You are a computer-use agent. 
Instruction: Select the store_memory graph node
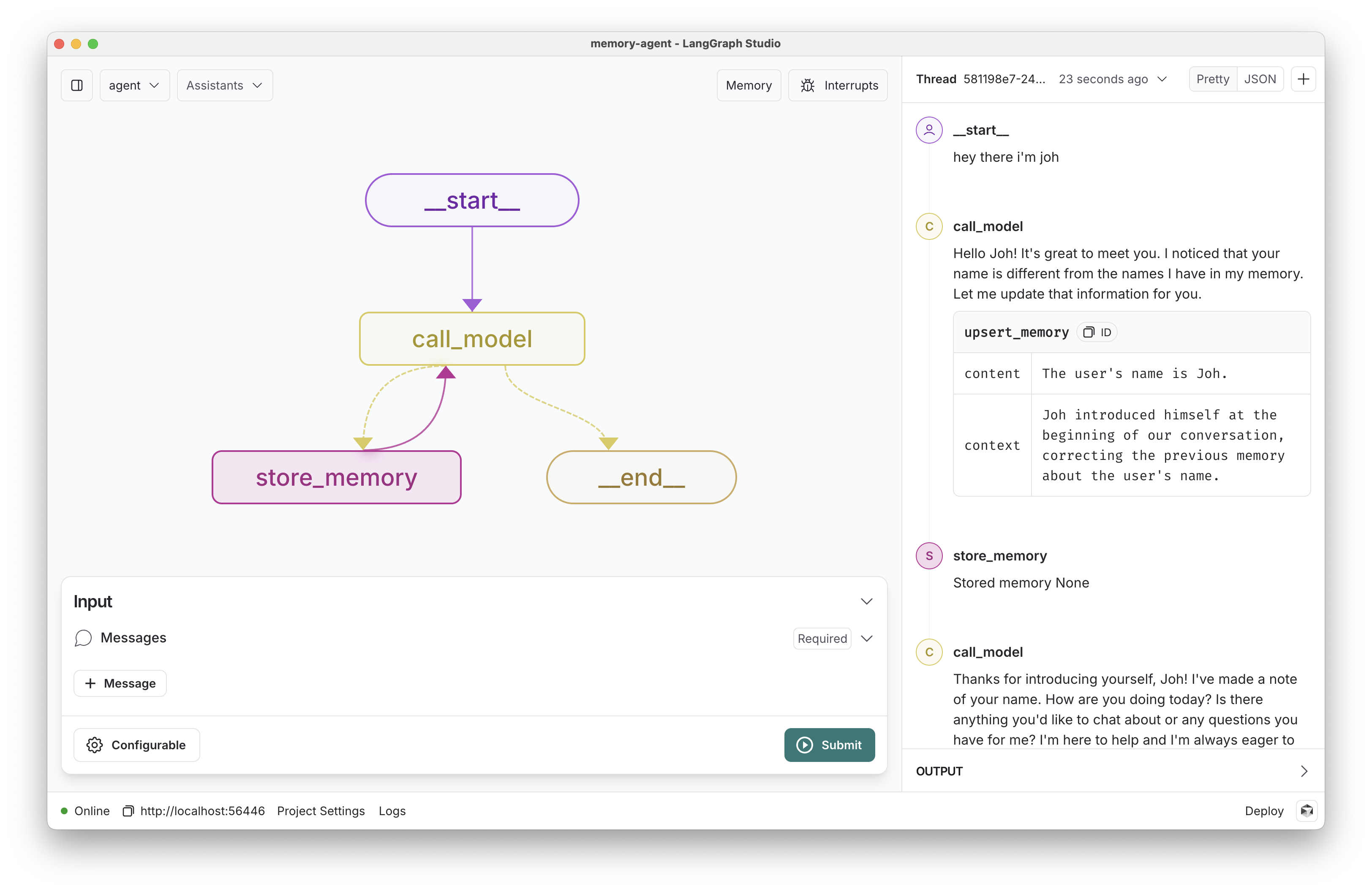coord(336,477)
